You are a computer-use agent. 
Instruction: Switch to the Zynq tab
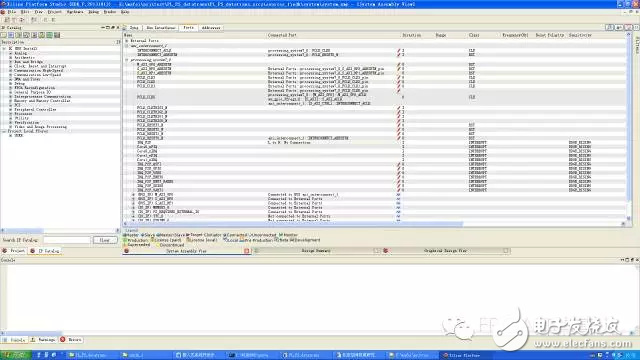[x=134, y=28]
